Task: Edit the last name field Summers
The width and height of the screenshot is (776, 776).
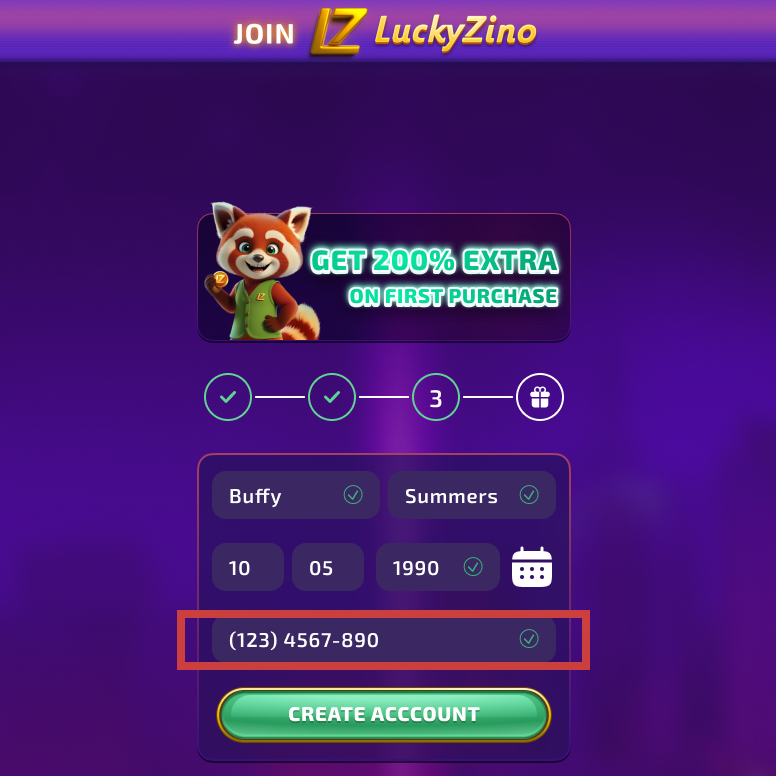Action: click(472, 495)
